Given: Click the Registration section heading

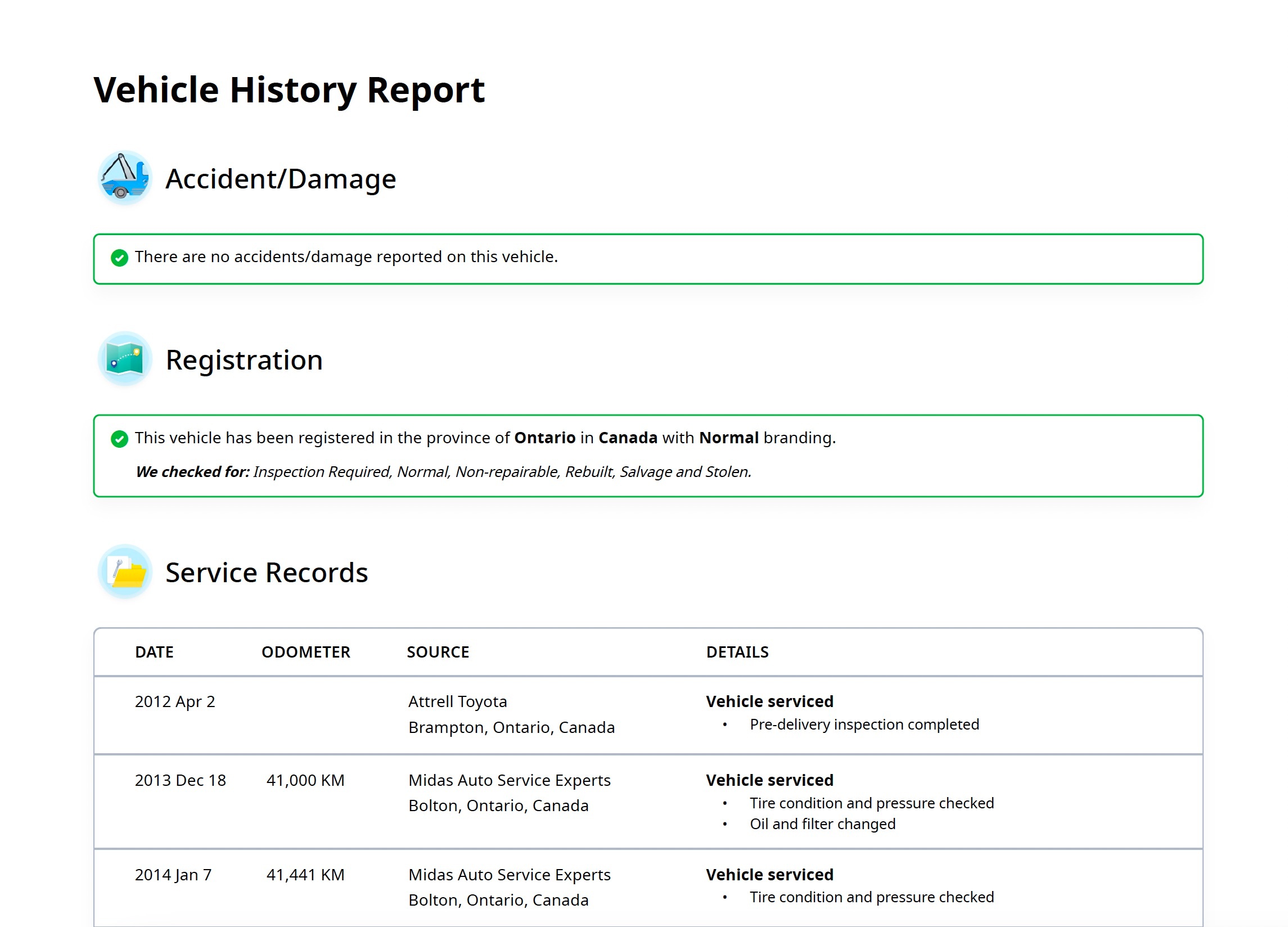Looking at the screenshot, I should [244, 361].
